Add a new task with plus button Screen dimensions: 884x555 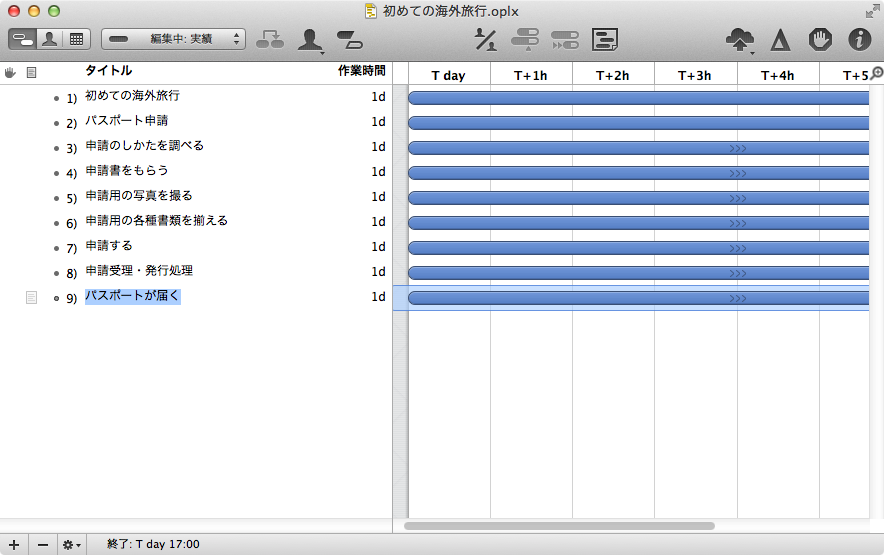(x=14, y=544)
